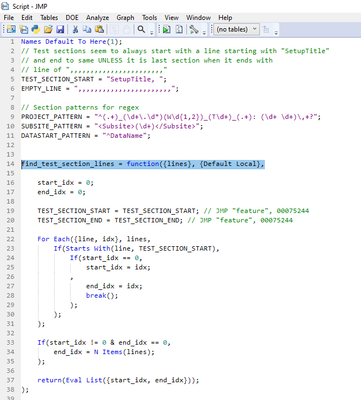This screenshot has height=400, width=361.
Task: Click the grayed-out icon after Paste
Action: pos(114,29)
